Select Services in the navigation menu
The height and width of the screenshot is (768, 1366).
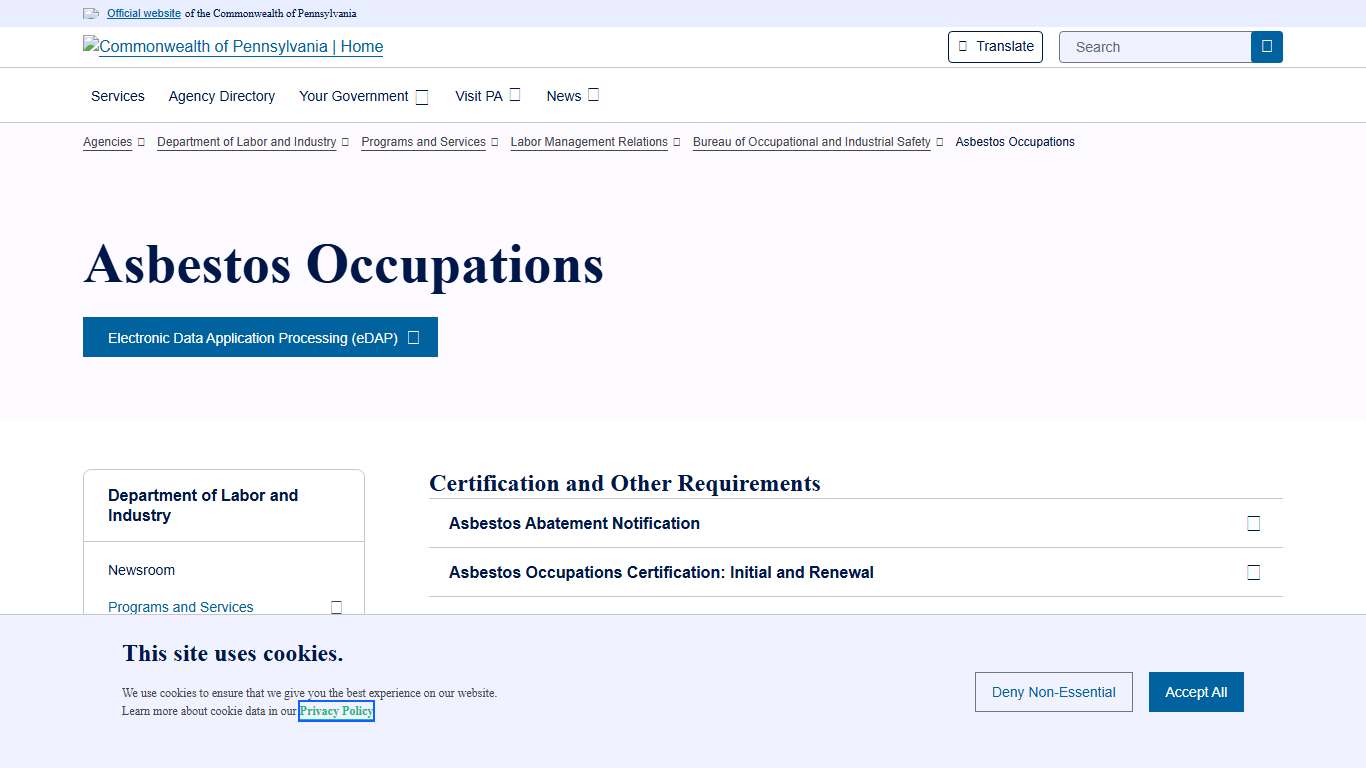(x=117, y=96)
